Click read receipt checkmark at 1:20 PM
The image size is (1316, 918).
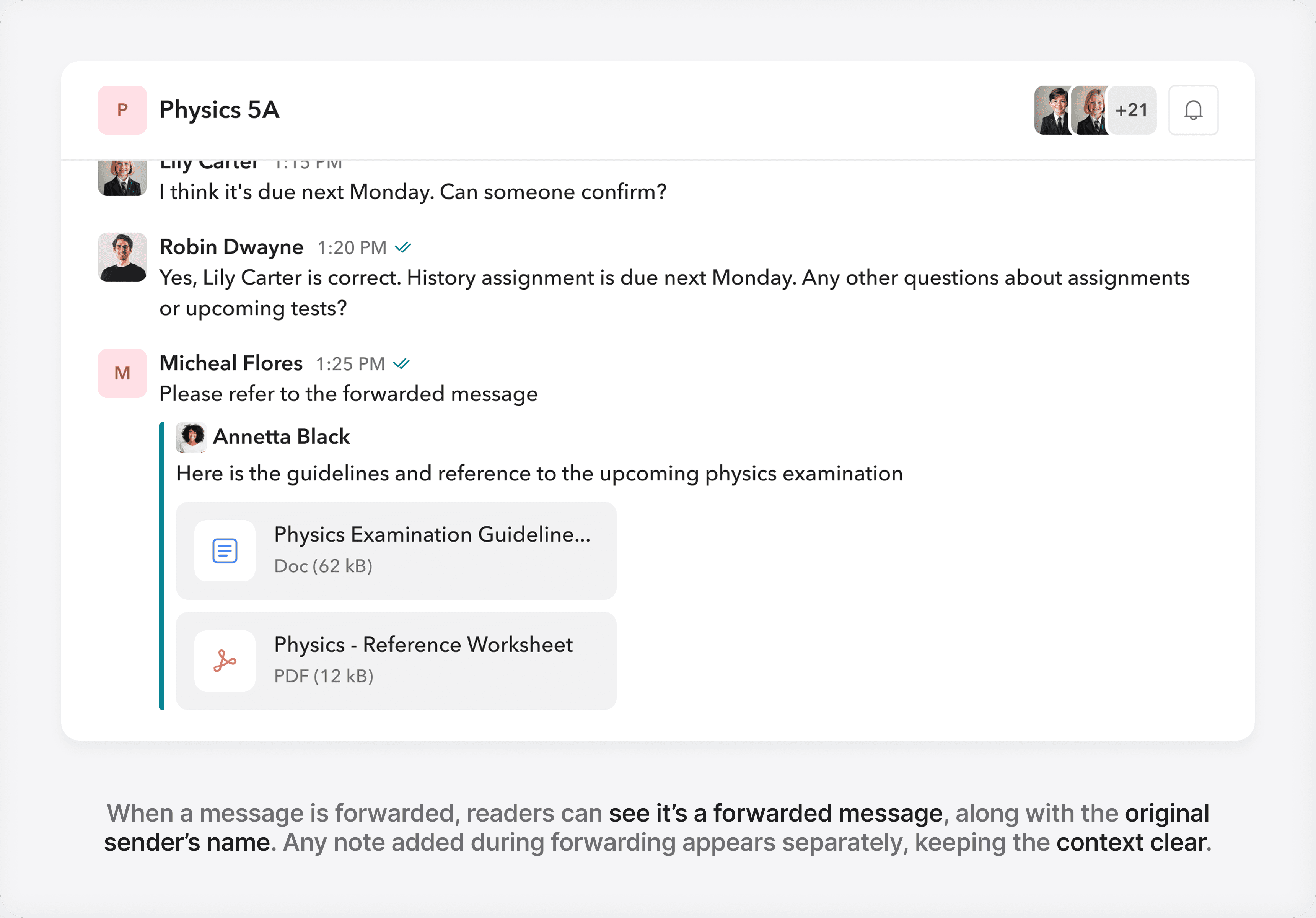[x=403, y=247]
